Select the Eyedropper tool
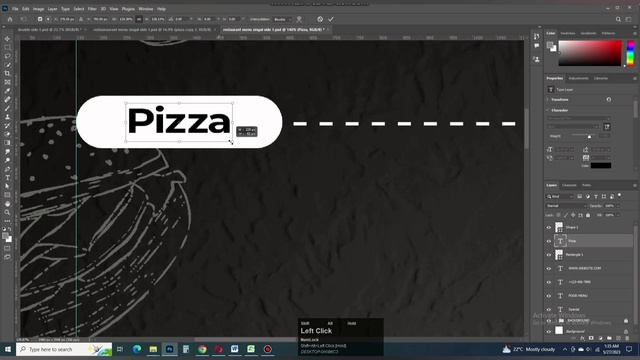Screen dimensions: 640x360 [7, 91]
